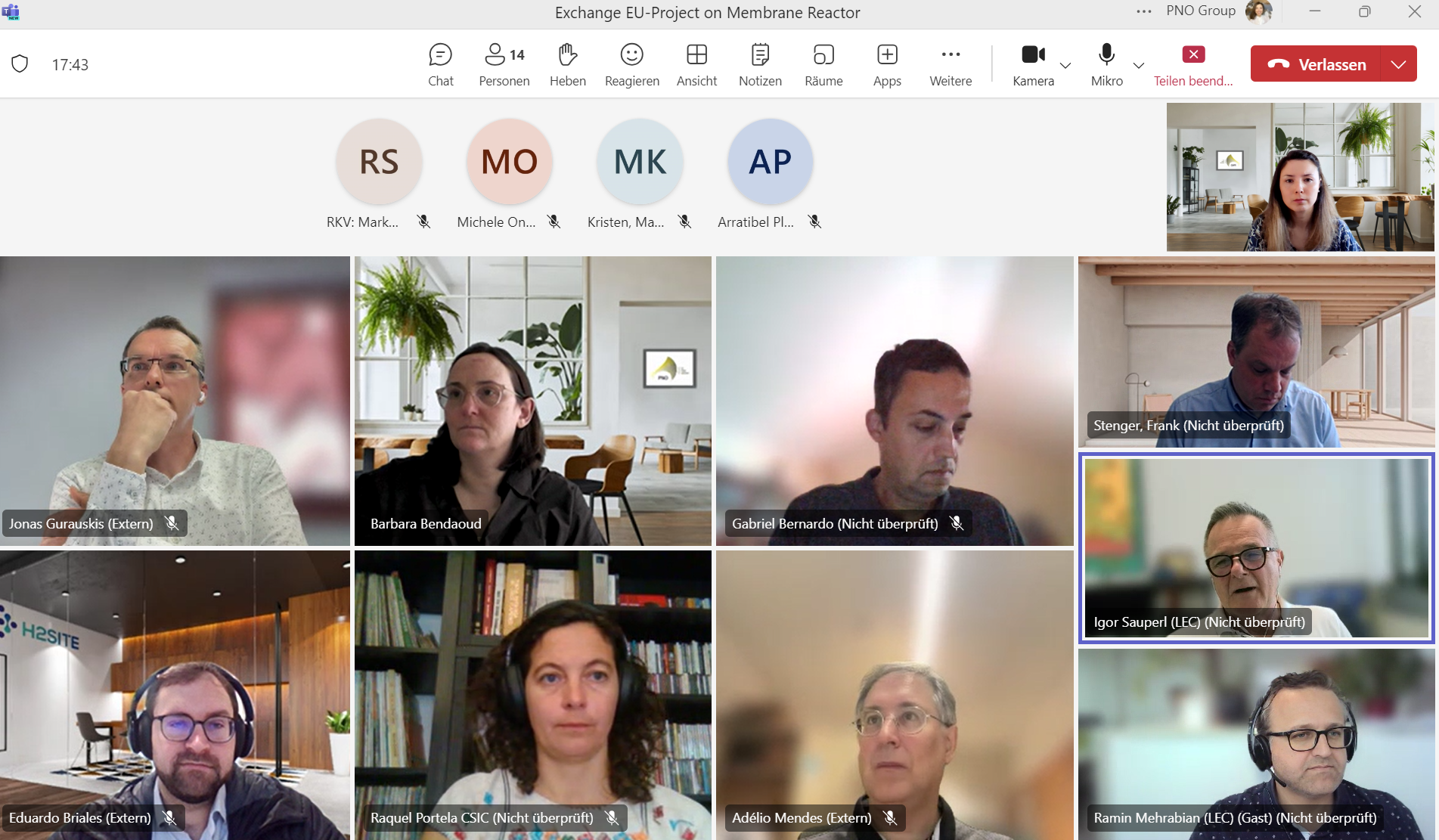Click the Ramin Mehrabian name label
The height and width of the screenshot is (840, 1439).
pyautogui.click(x=1235, y=817)
